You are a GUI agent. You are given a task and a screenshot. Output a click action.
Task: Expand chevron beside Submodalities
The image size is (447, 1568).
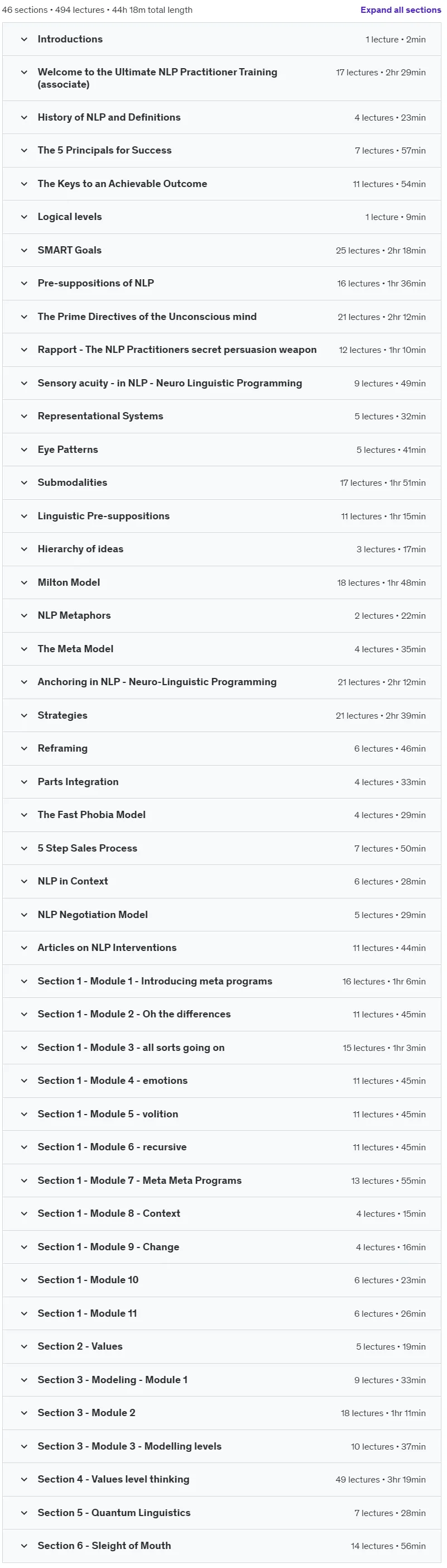pos(25,482)
